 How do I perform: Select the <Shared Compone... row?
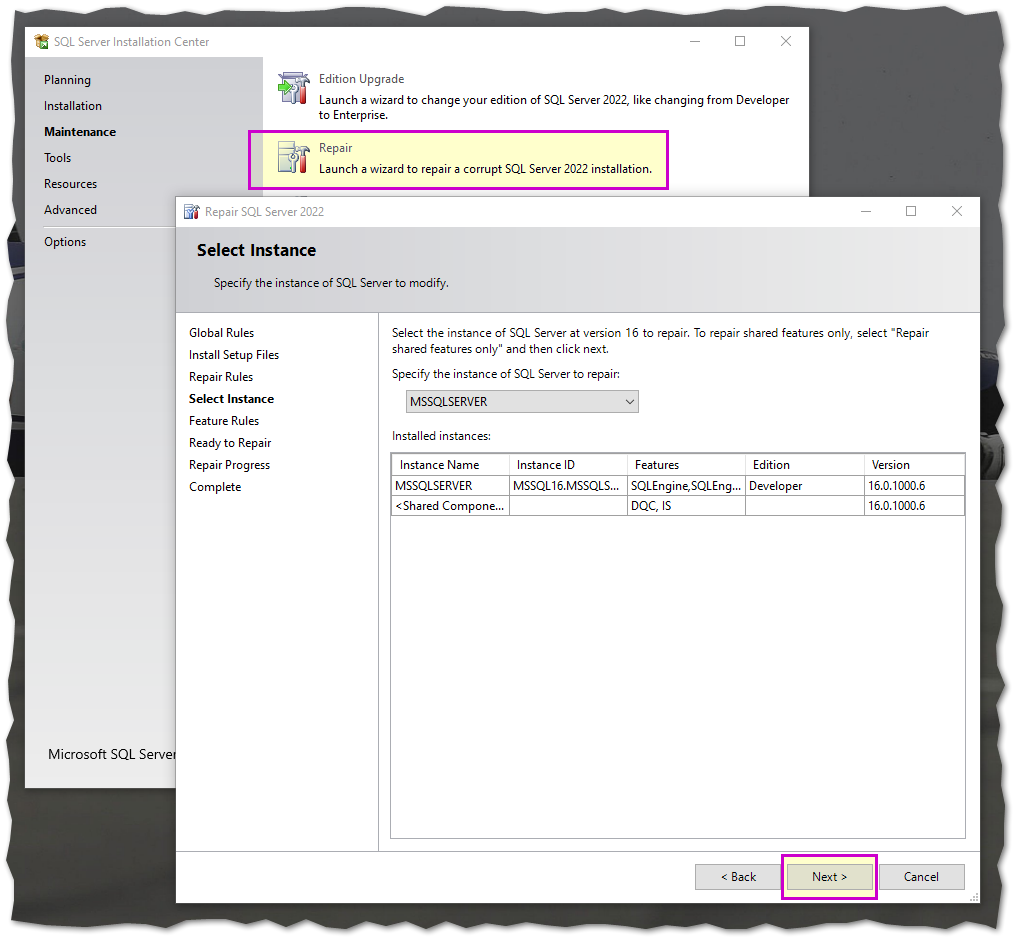678,505
